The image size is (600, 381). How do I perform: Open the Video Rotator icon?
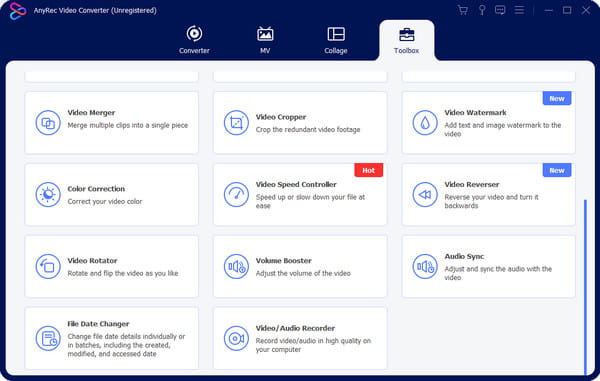click(x=48, y=267)
